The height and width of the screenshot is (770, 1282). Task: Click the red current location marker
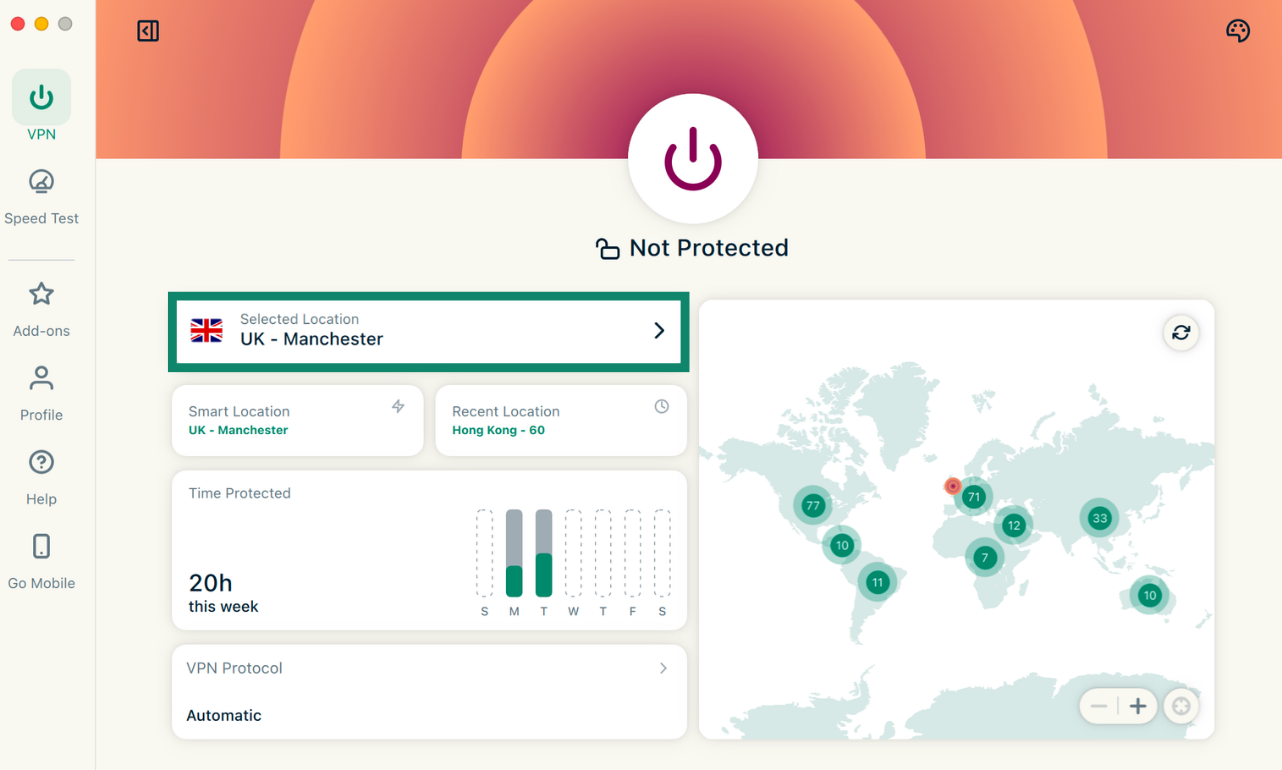click(953, 487)
